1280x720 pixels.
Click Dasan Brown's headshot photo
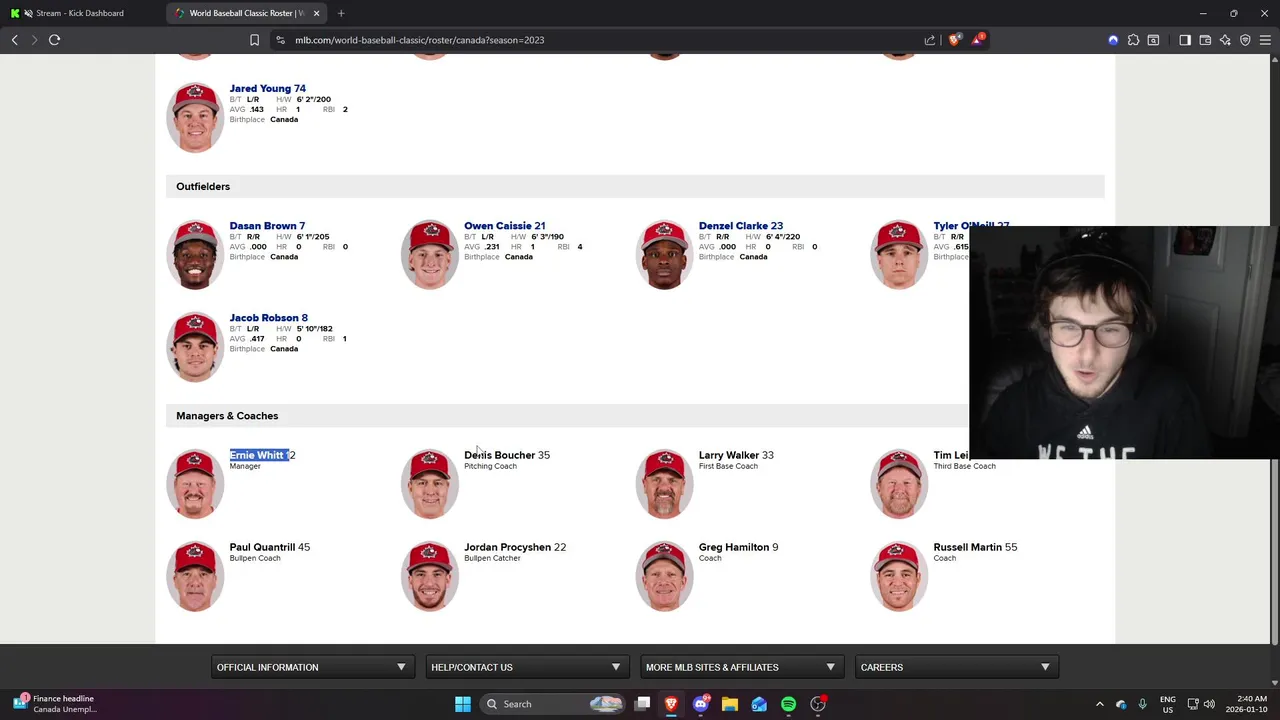tap(195, 255)
